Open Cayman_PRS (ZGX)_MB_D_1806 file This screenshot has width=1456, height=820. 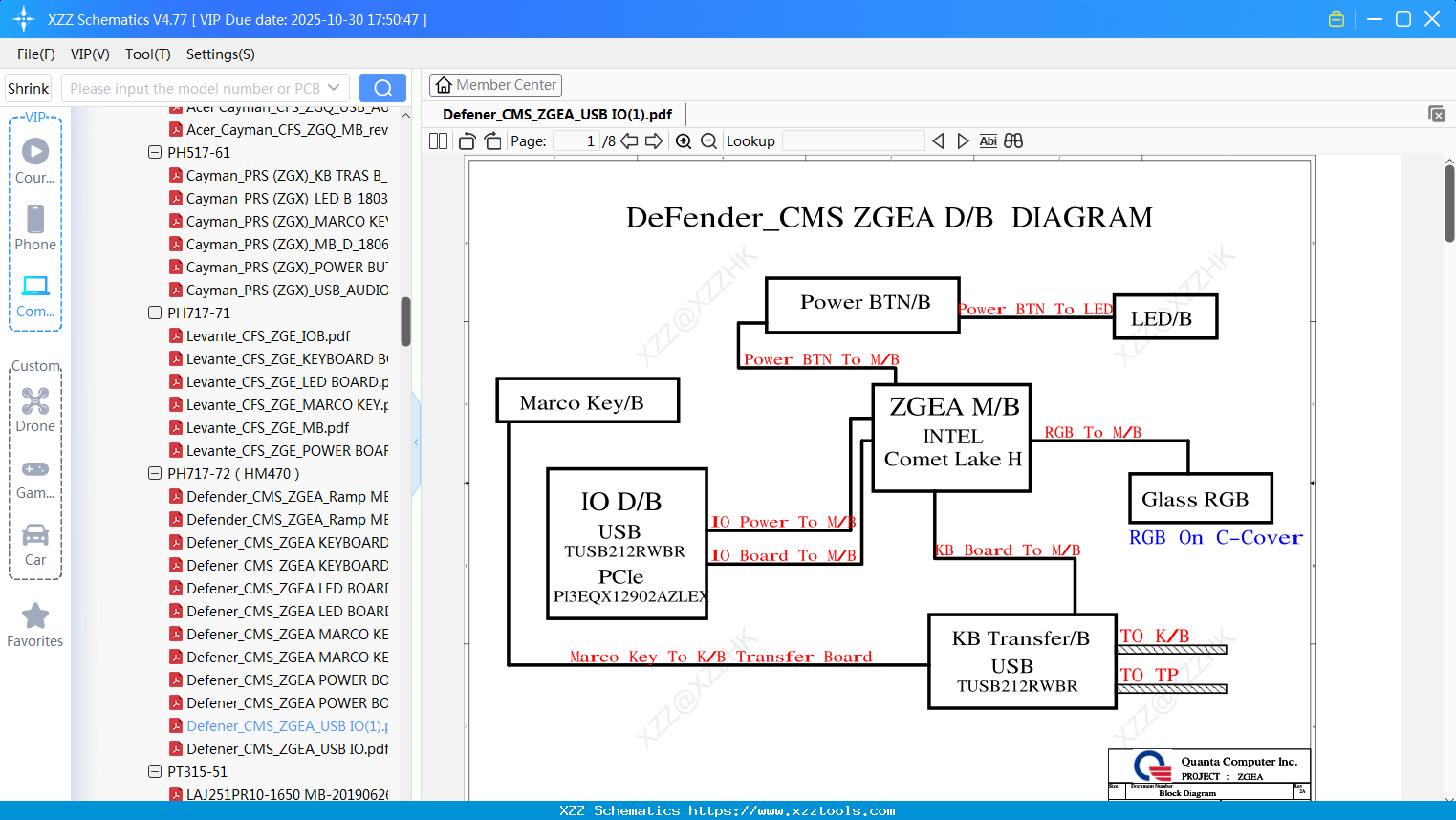click(279, 244)
